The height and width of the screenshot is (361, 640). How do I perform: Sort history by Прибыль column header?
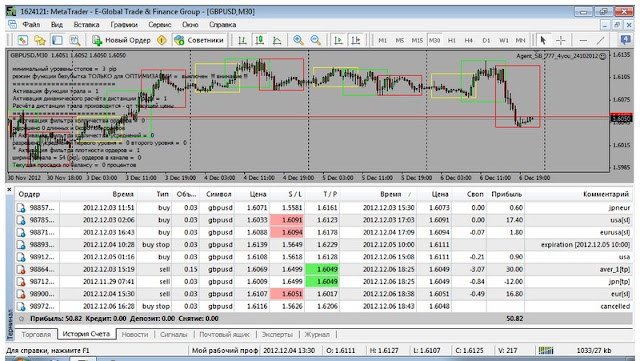[x=506, y=194]
